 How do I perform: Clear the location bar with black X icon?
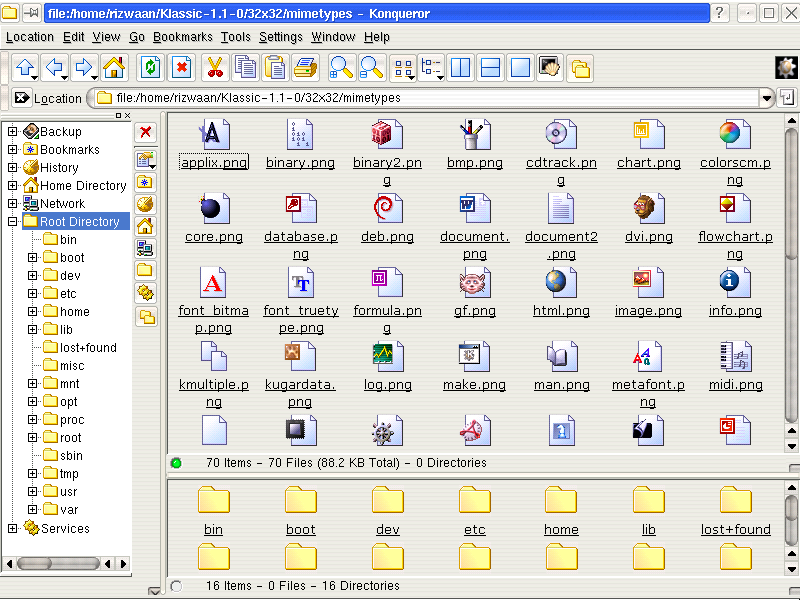coord(21,97)
